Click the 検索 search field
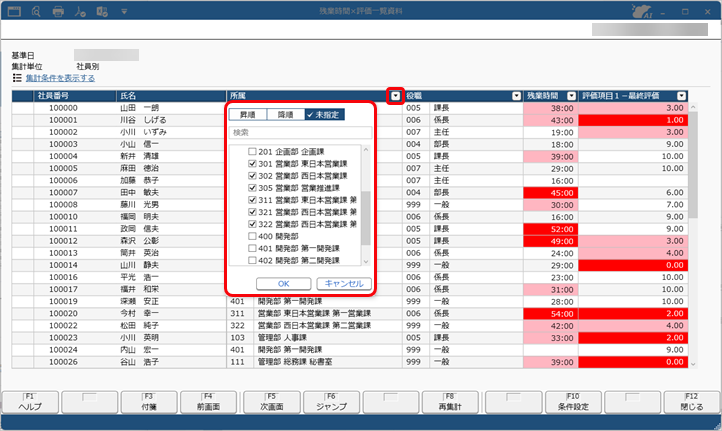Screen dimensions: 722x431 click(x=300, y=133)
